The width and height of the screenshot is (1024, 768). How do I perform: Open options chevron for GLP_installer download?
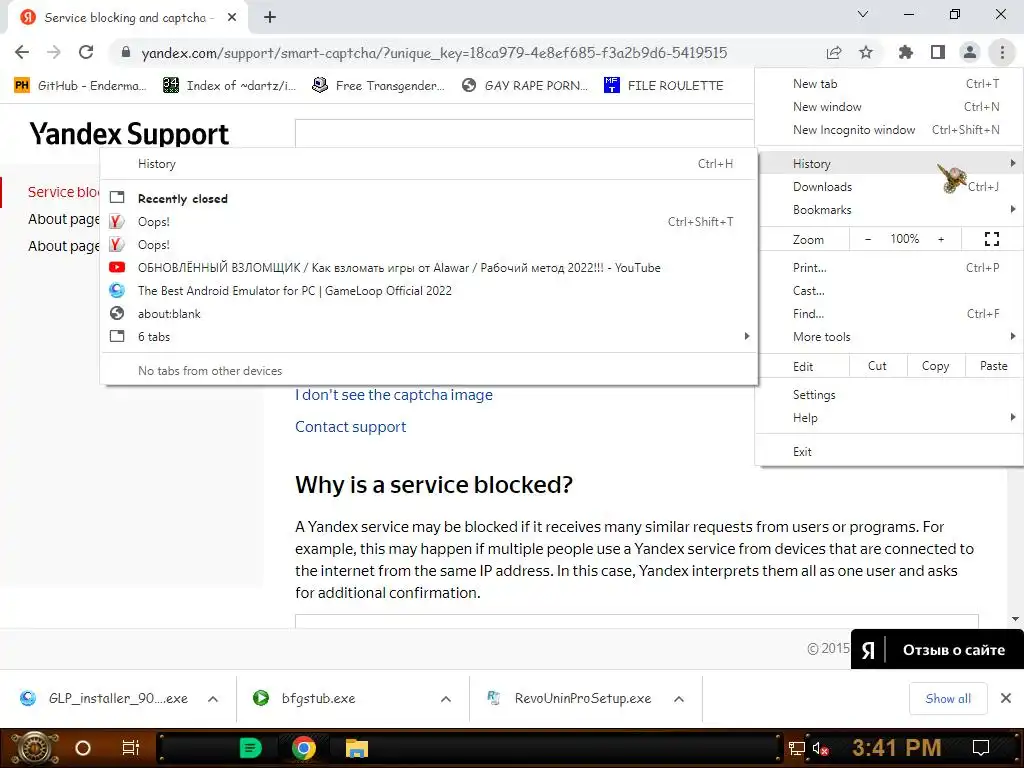(x=213, y=699)
